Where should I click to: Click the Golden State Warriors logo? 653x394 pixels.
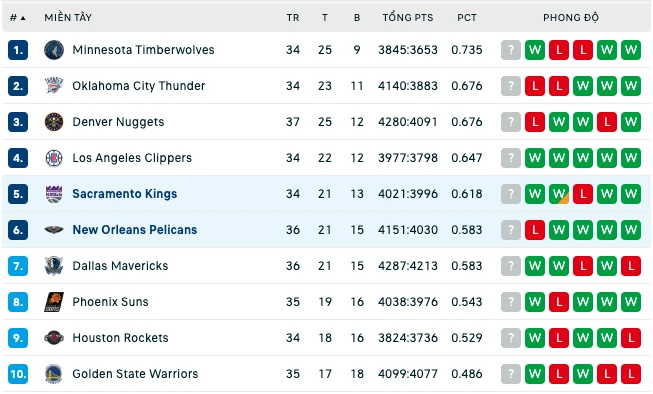54,374
